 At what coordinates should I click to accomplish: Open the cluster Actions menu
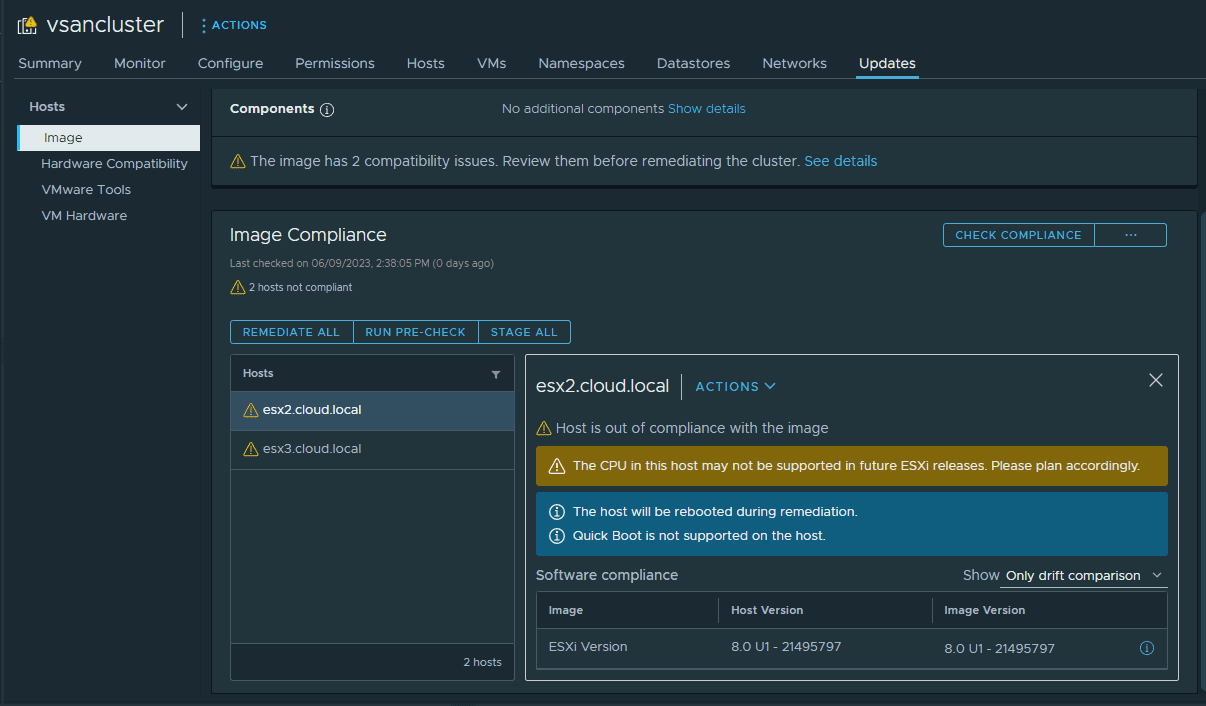[233, 25]
